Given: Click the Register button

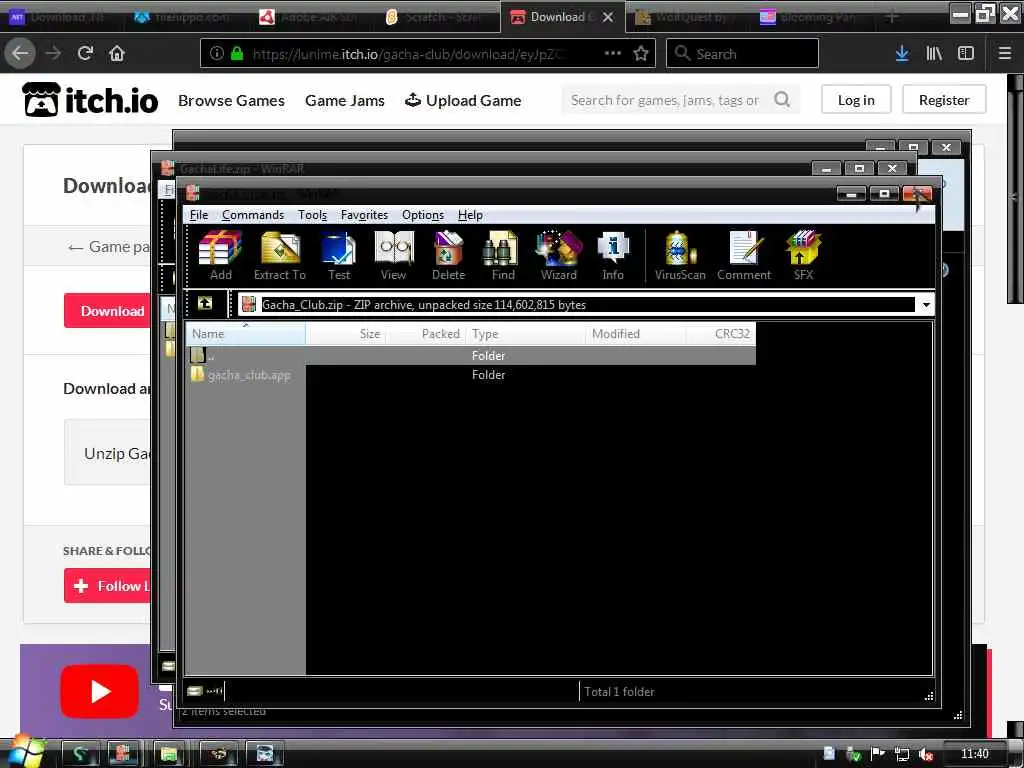Looking at the screenshot, I should [x=944, y=100].
